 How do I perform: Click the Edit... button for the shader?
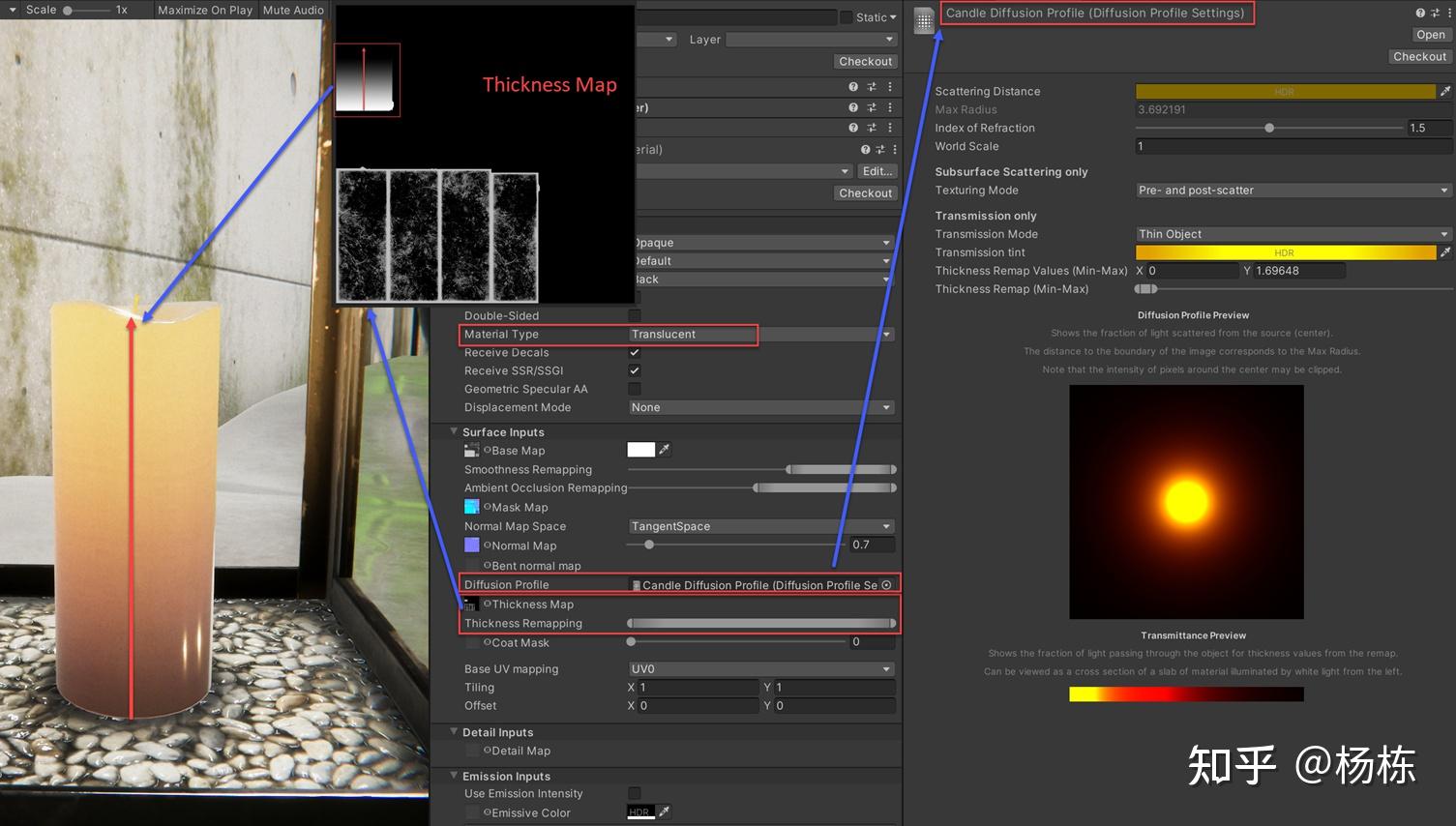tap(877, 171)
